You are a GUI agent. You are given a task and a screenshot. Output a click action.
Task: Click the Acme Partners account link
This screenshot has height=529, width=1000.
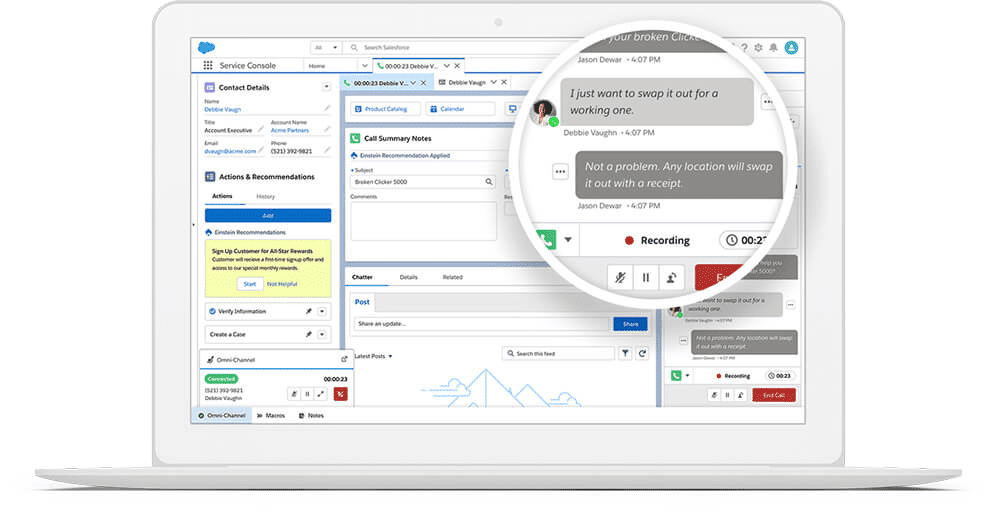(x=290, y=130)
